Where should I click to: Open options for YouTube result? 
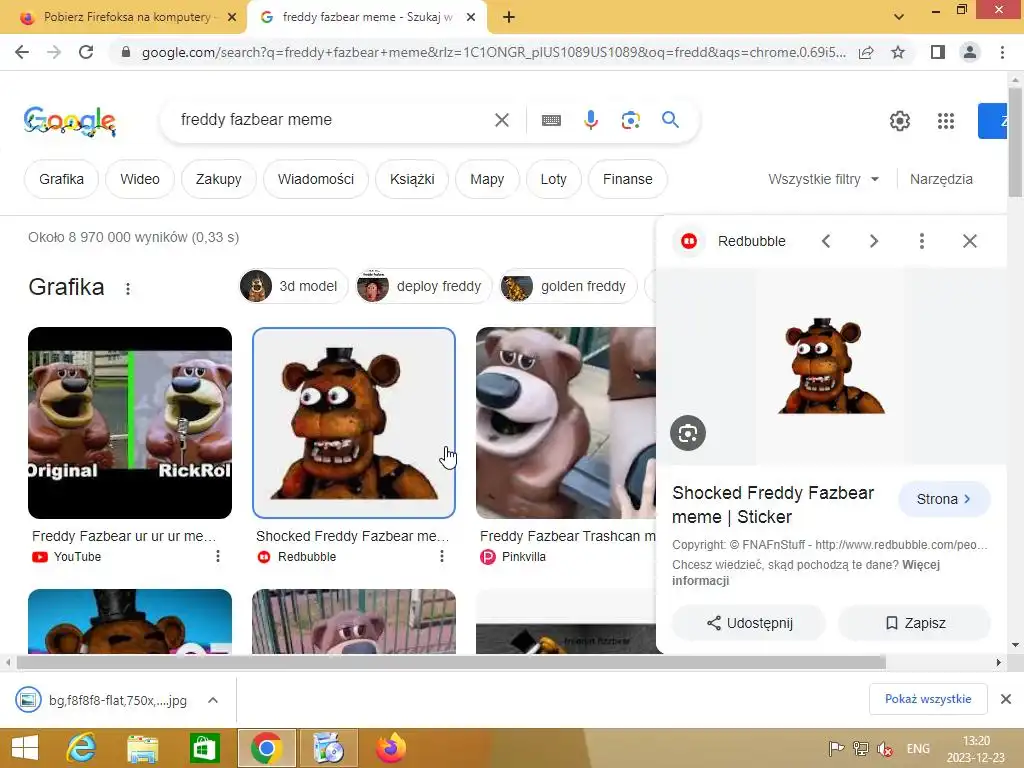coord(217,556)
